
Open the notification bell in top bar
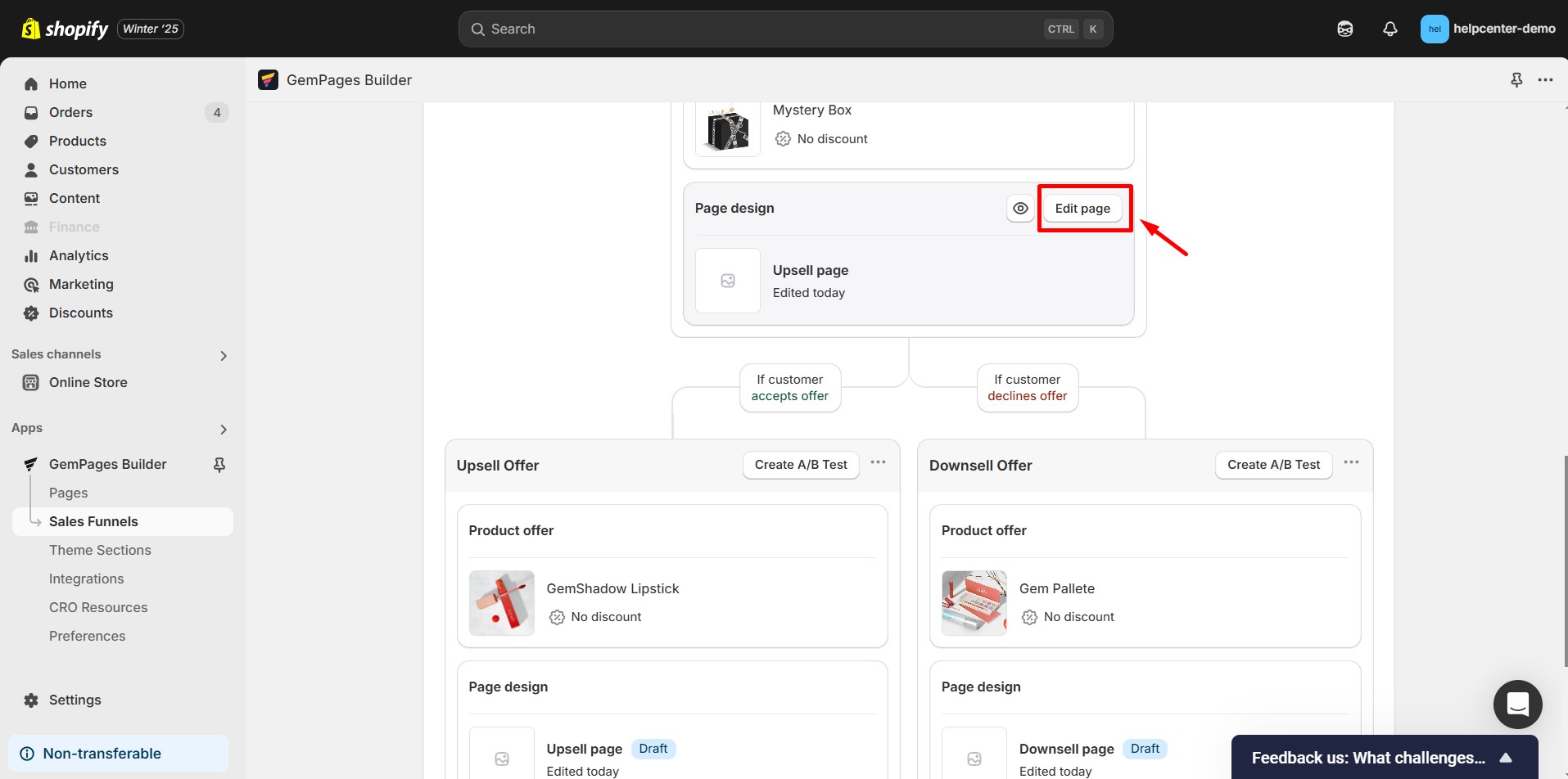coord(1390,29)
